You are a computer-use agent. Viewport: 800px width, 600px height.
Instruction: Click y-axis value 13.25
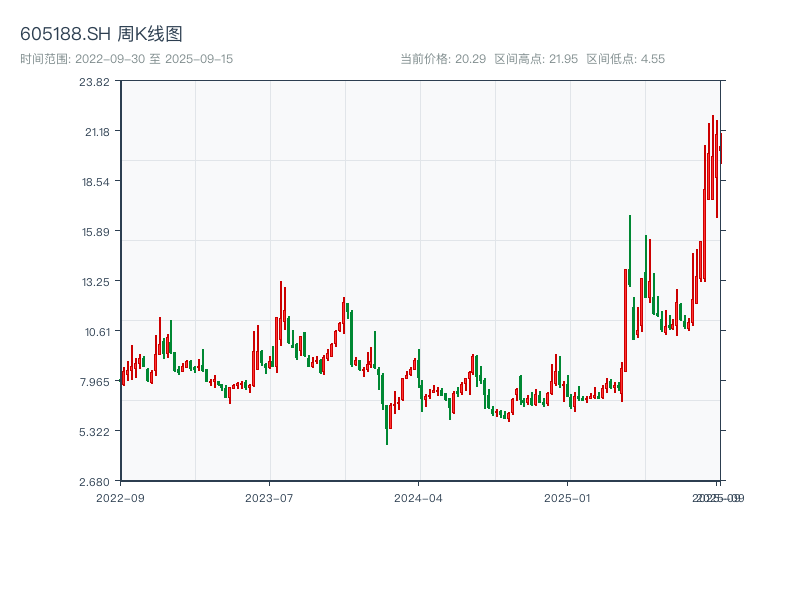tap(96, 282)
